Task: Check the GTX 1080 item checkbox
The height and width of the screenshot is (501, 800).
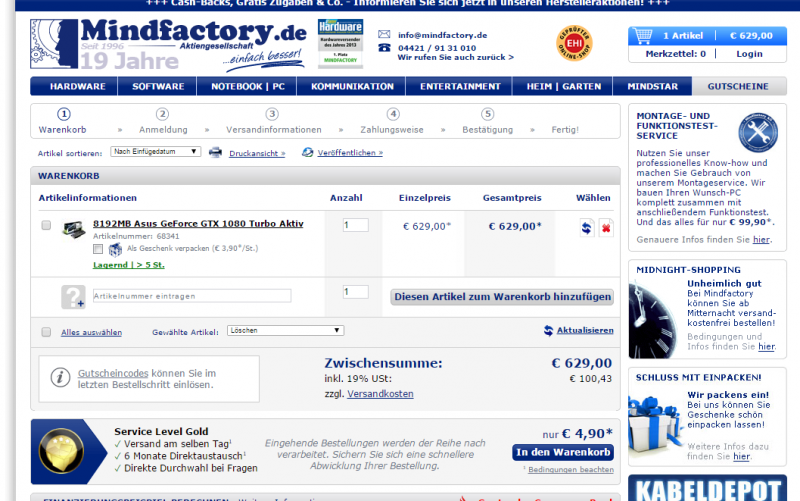Action: pos(46,225)
